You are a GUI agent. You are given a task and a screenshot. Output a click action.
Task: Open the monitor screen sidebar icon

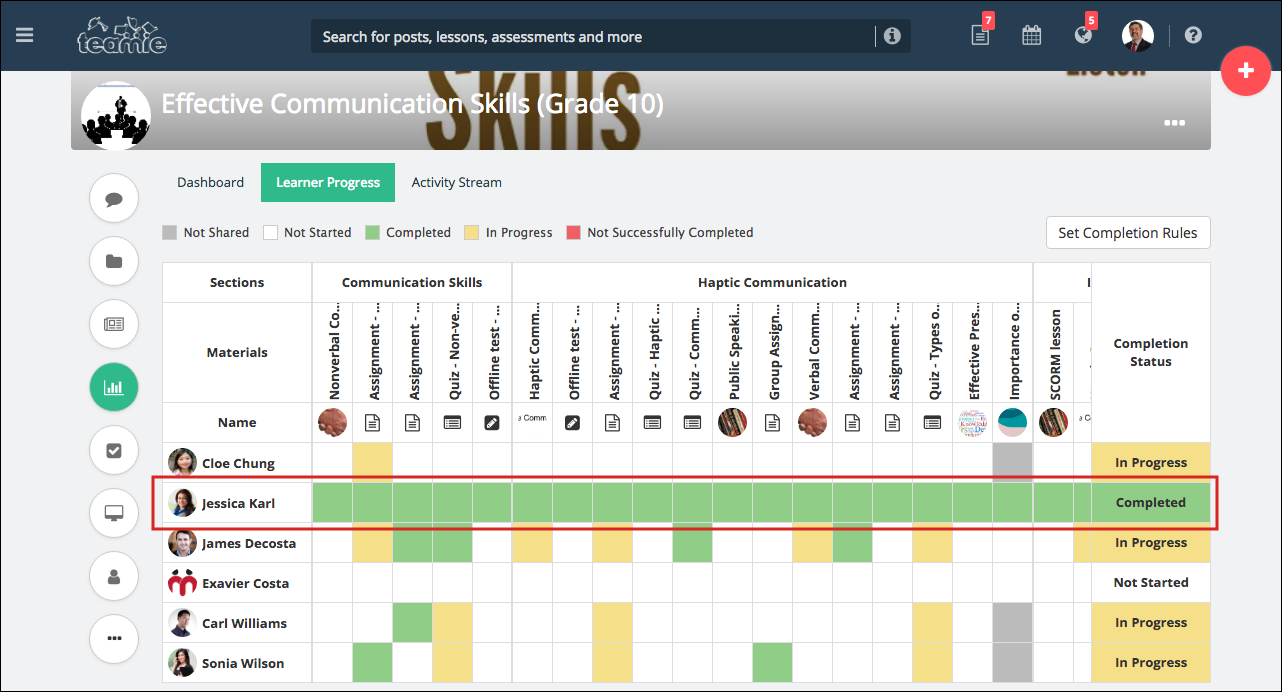point(114,513)
